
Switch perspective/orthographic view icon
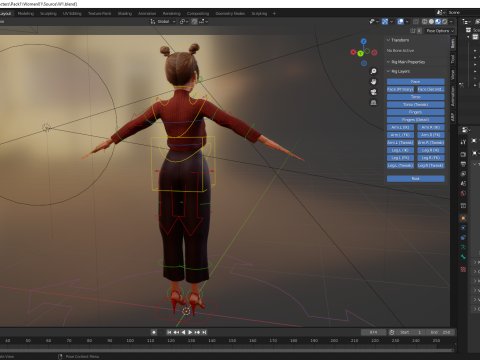click(374, 102)
